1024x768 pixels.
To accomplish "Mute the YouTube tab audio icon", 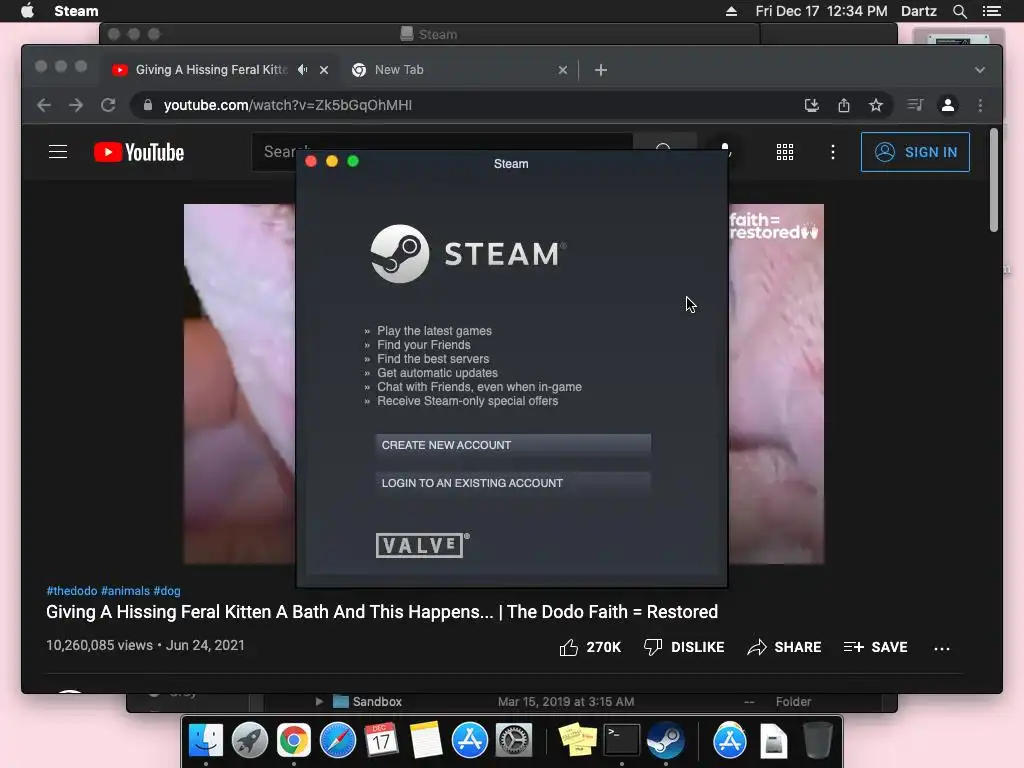I will 302,70.
